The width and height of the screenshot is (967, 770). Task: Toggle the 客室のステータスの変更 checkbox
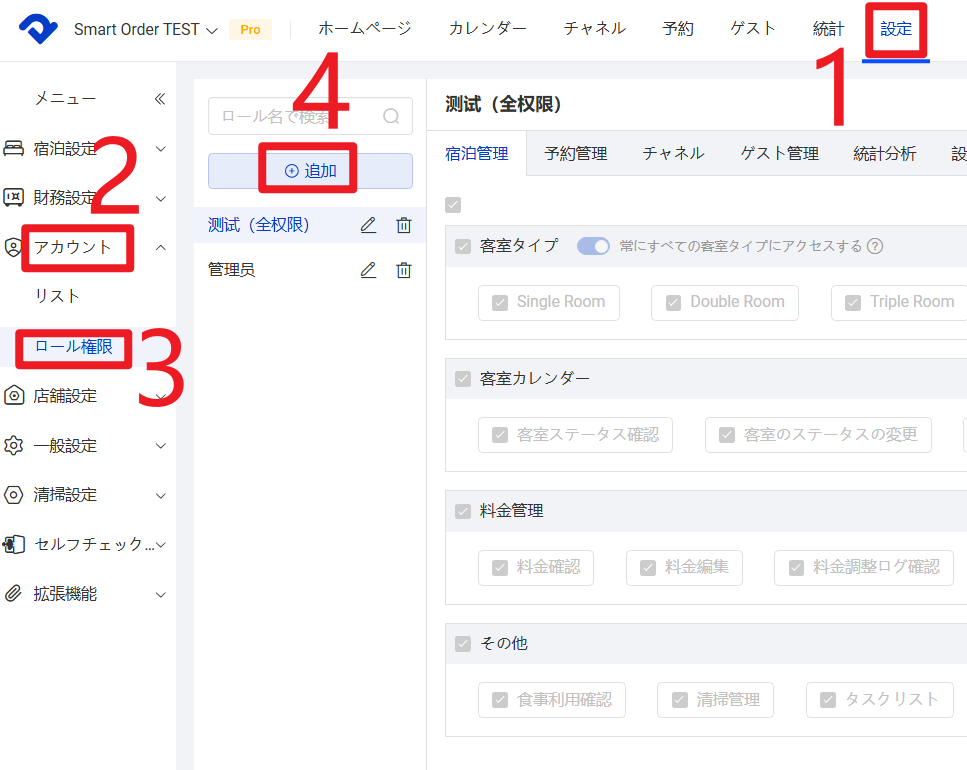pos(727,435)
